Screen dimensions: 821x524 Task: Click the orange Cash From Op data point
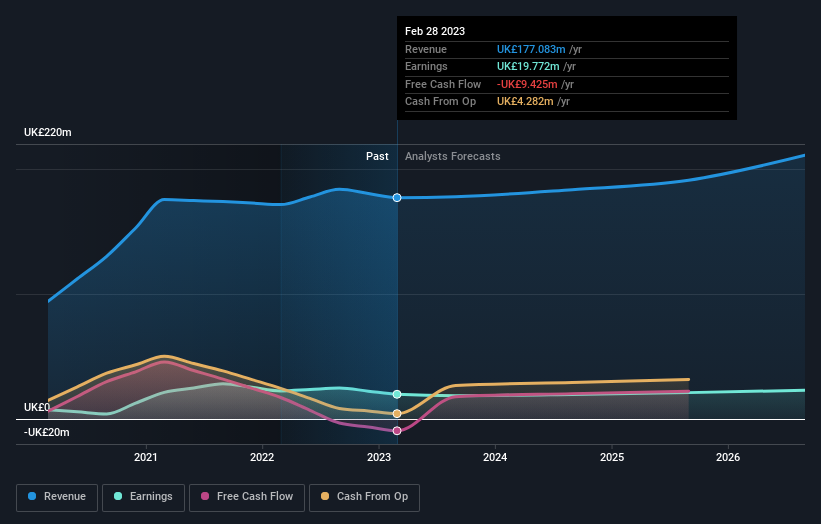397,414
